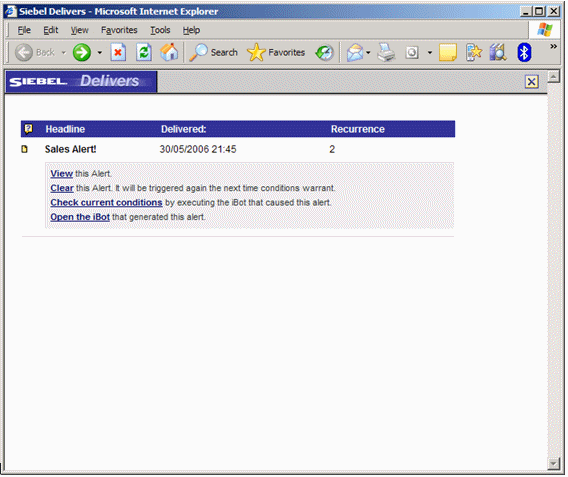Click the Clear alert link
The image size is (568, 477).
62,188
